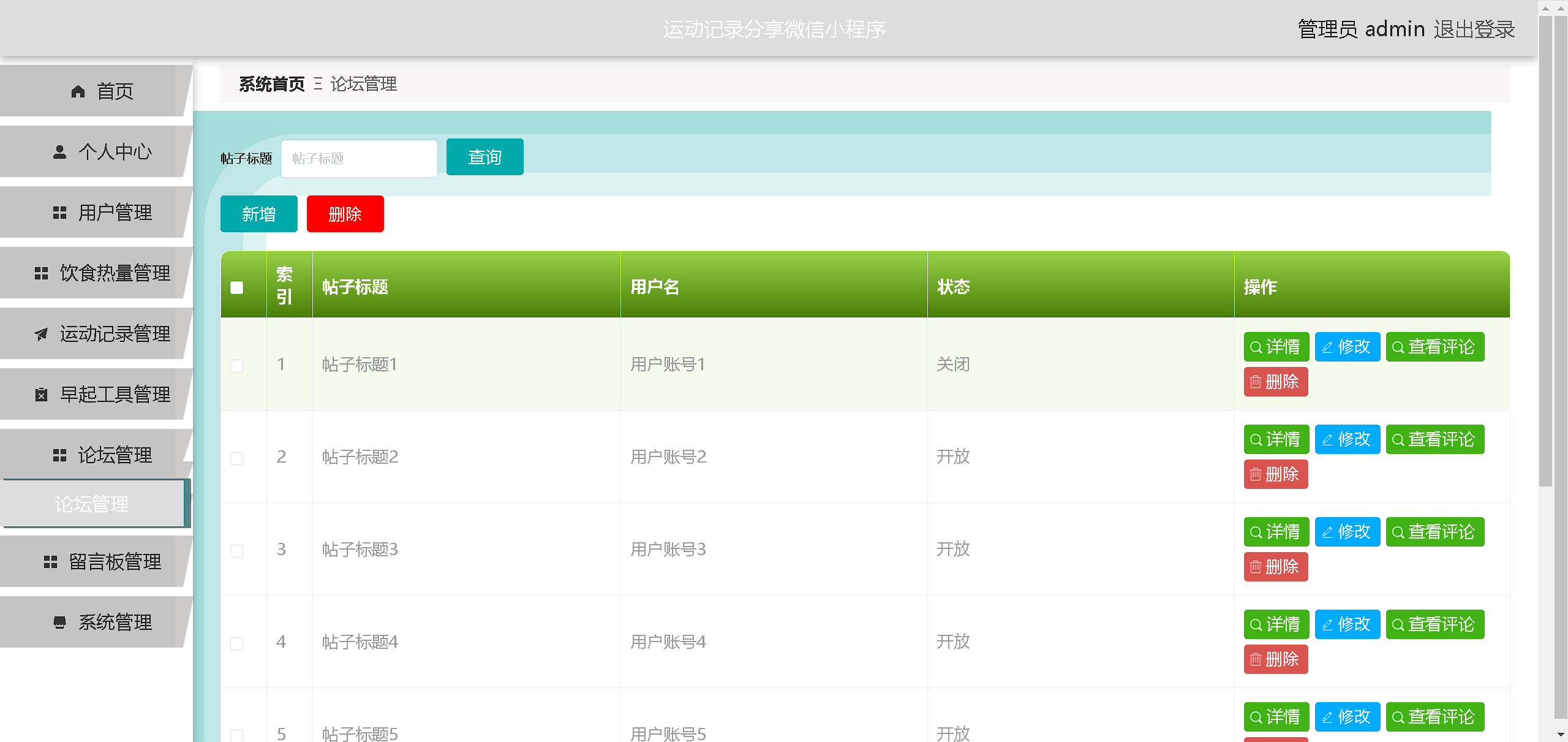Click the 帖子标题 search input field

coord(359,159)
